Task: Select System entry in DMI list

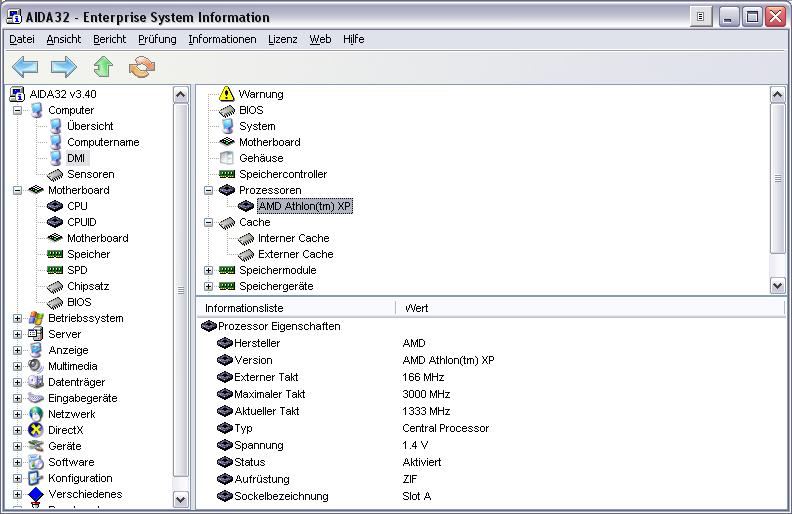Action: [x=257, y=126]
